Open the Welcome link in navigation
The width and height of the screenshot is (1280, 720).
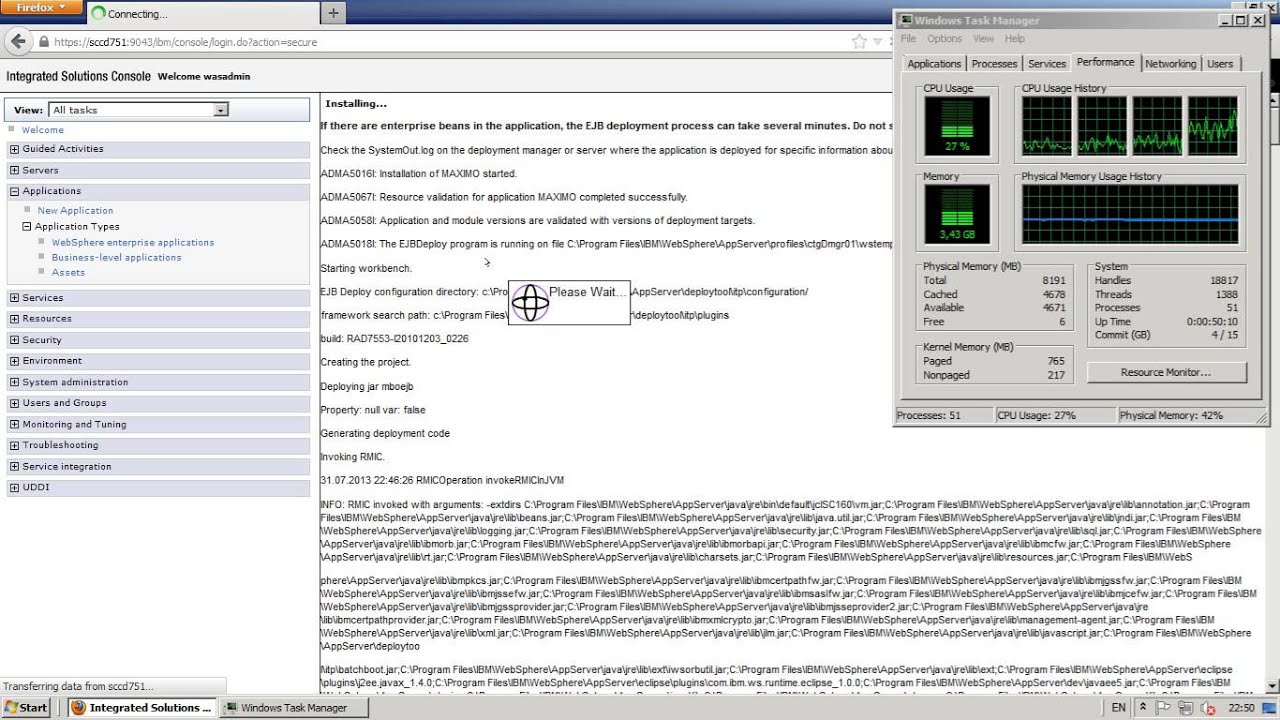tap(43, 130)
